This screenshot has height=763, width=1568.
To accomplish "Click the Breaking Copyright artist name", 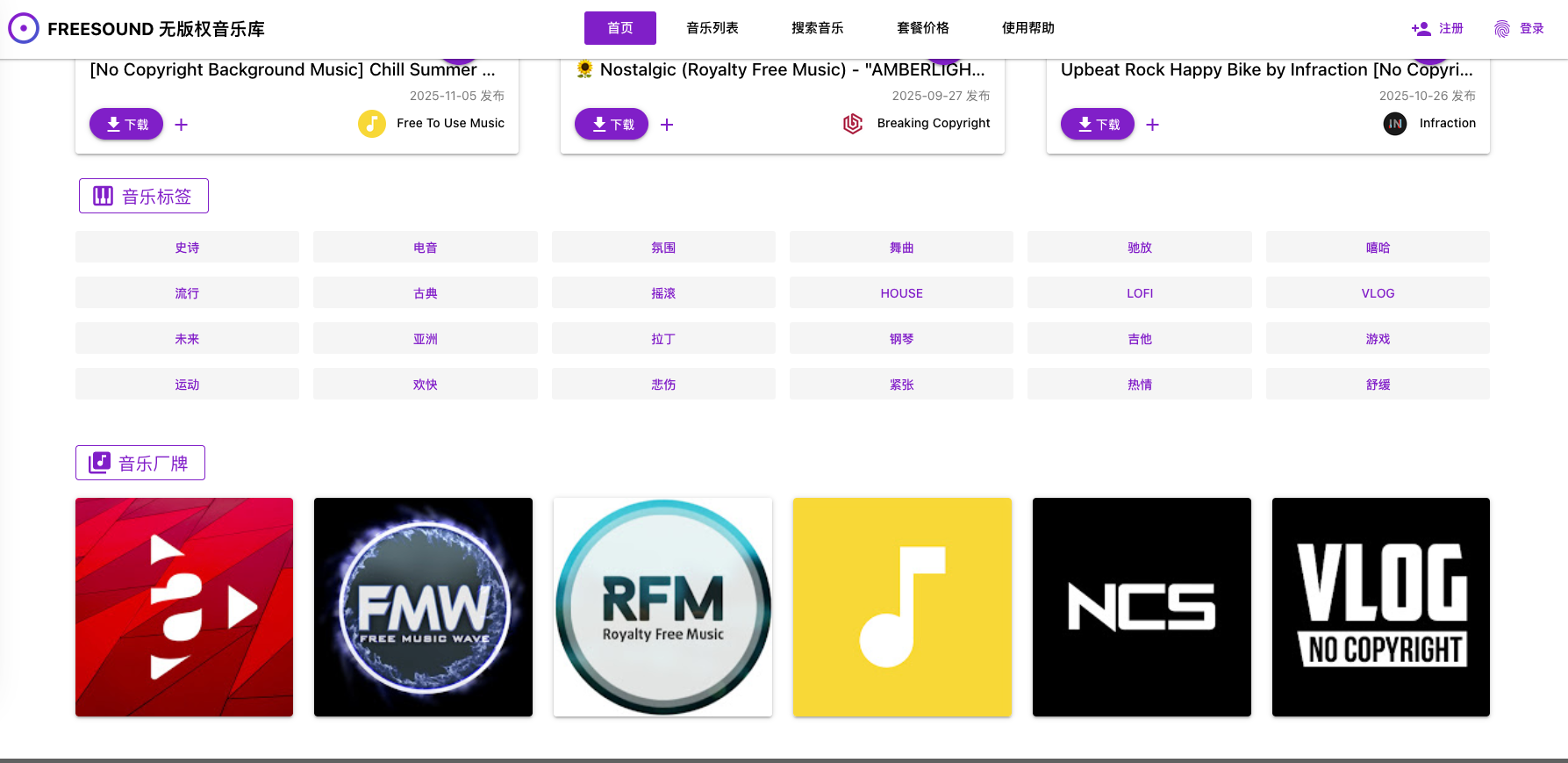I will click(x=934, y=124).
